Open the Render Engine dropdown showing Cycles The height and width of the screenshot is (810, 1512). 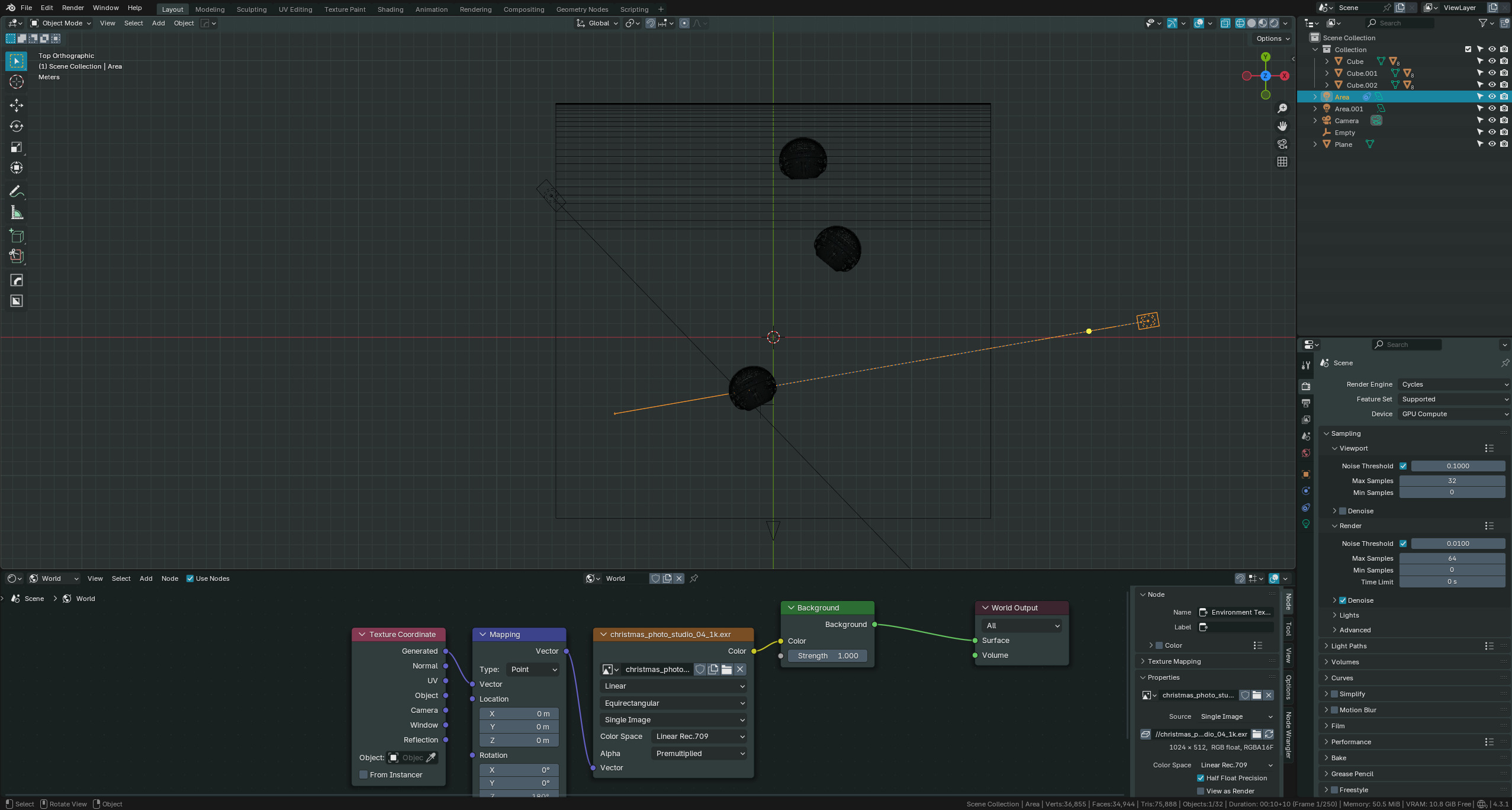[x=1453, y=384]
